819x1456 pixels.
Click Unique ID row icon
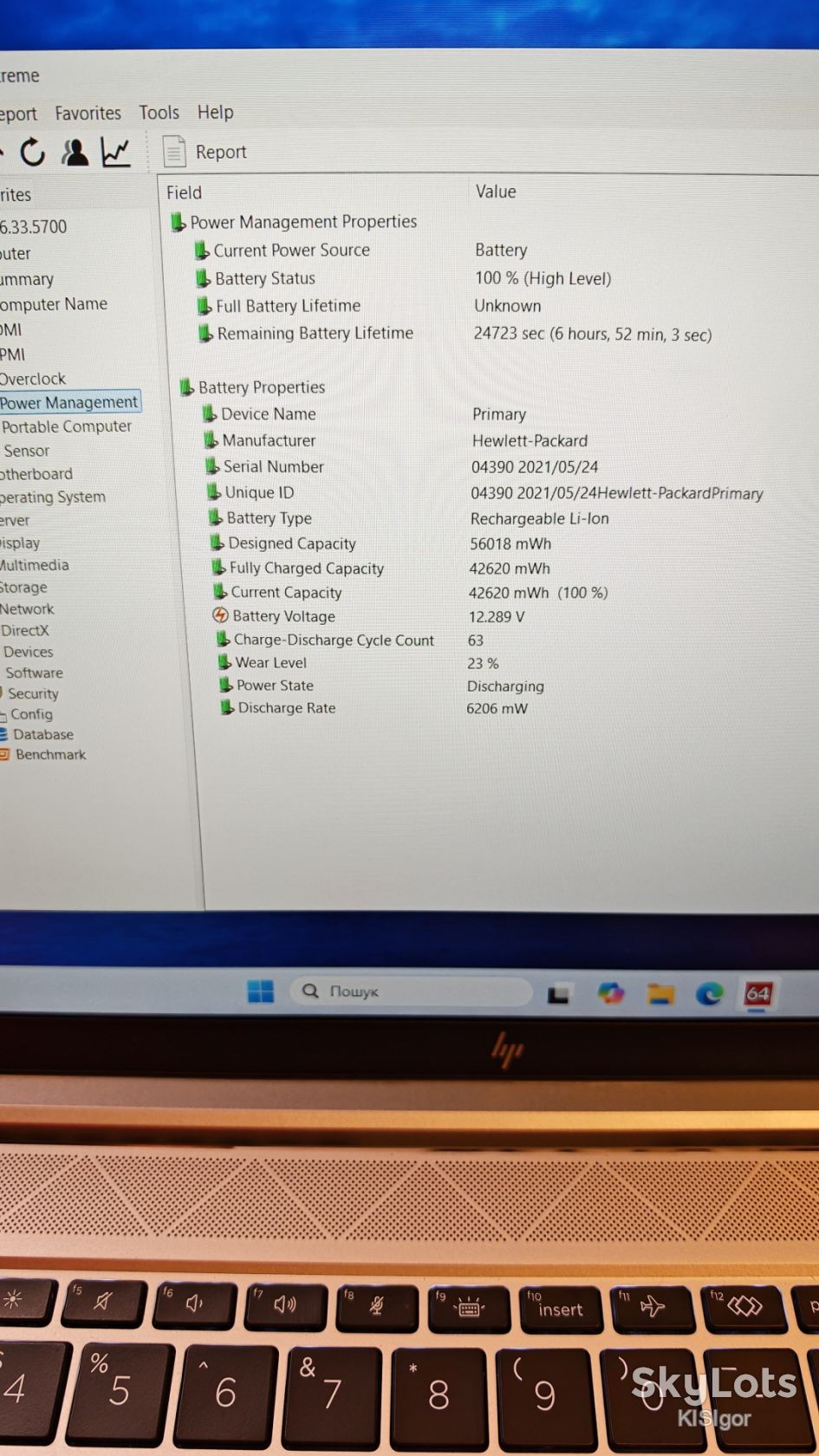[x=214, y=492]
